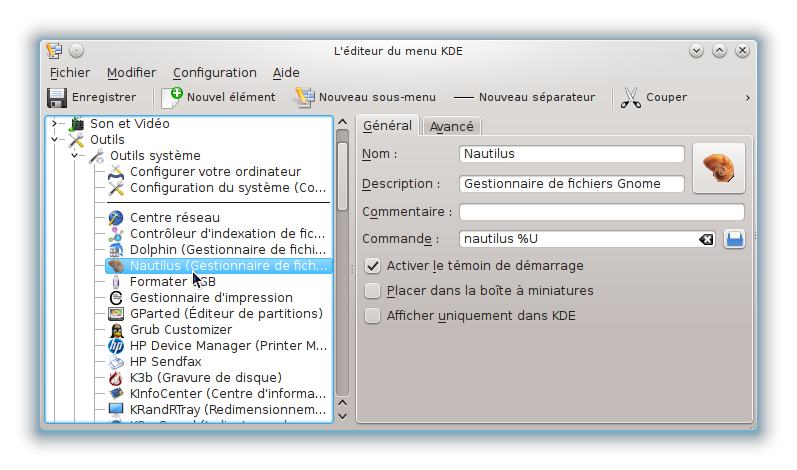Clear the Commande field with erase icon

[706, 239]
